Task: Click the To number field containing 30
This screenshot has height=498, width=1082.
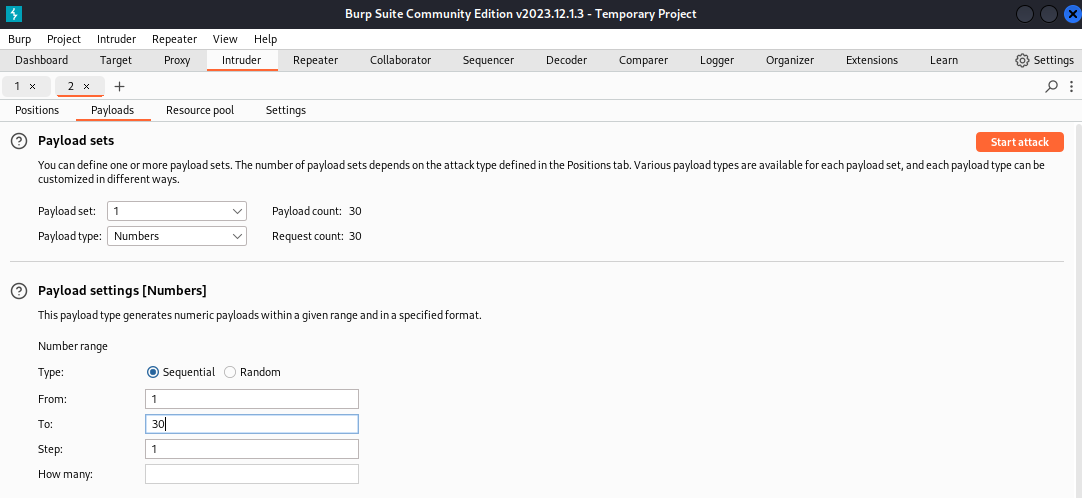Action: (252, 424)
